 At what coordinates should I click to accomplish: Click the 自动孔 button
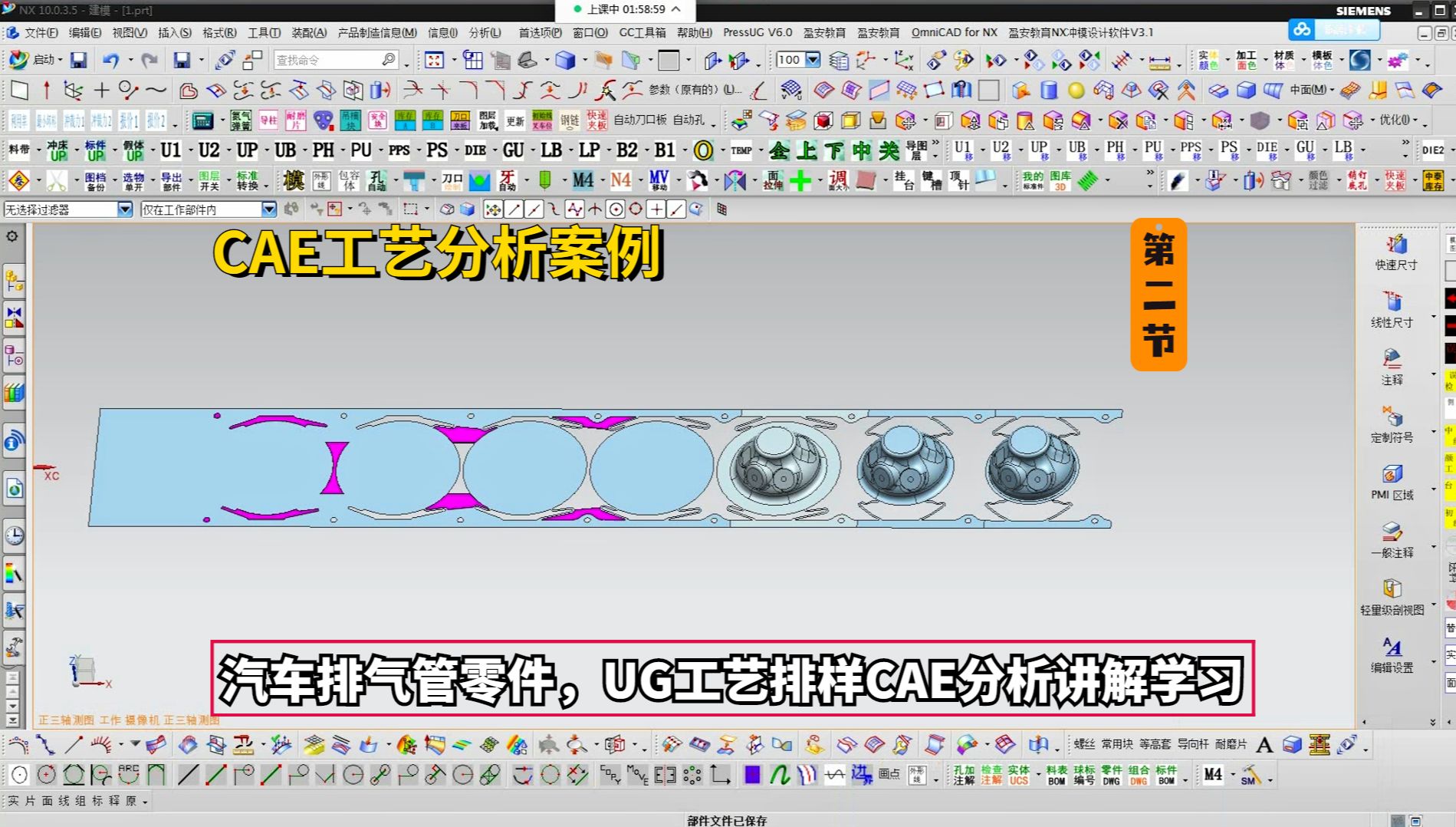pos(689,120)
